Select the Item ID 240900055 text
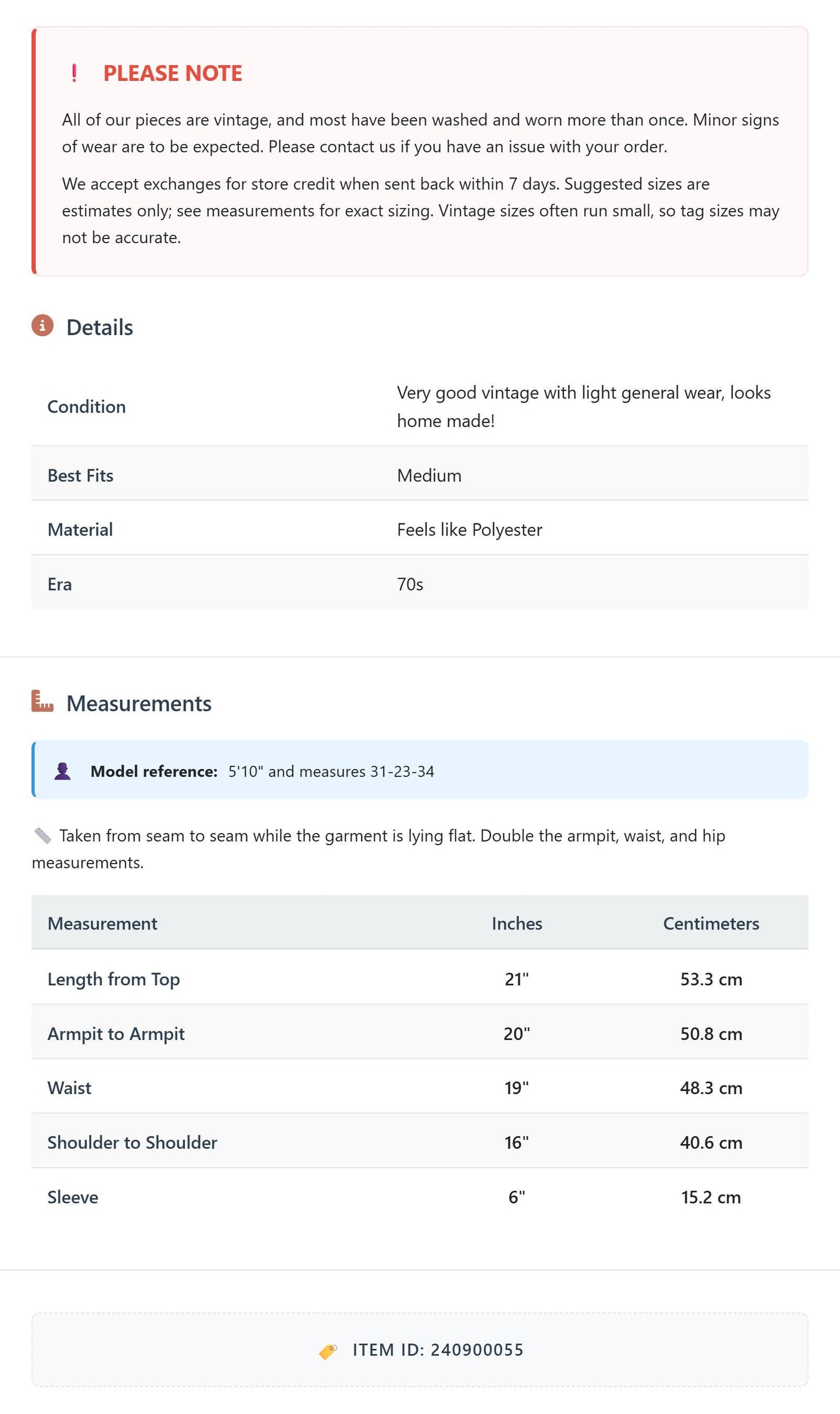The image size is (840, 1414). pyautogui.click(x=438, y=1350)
